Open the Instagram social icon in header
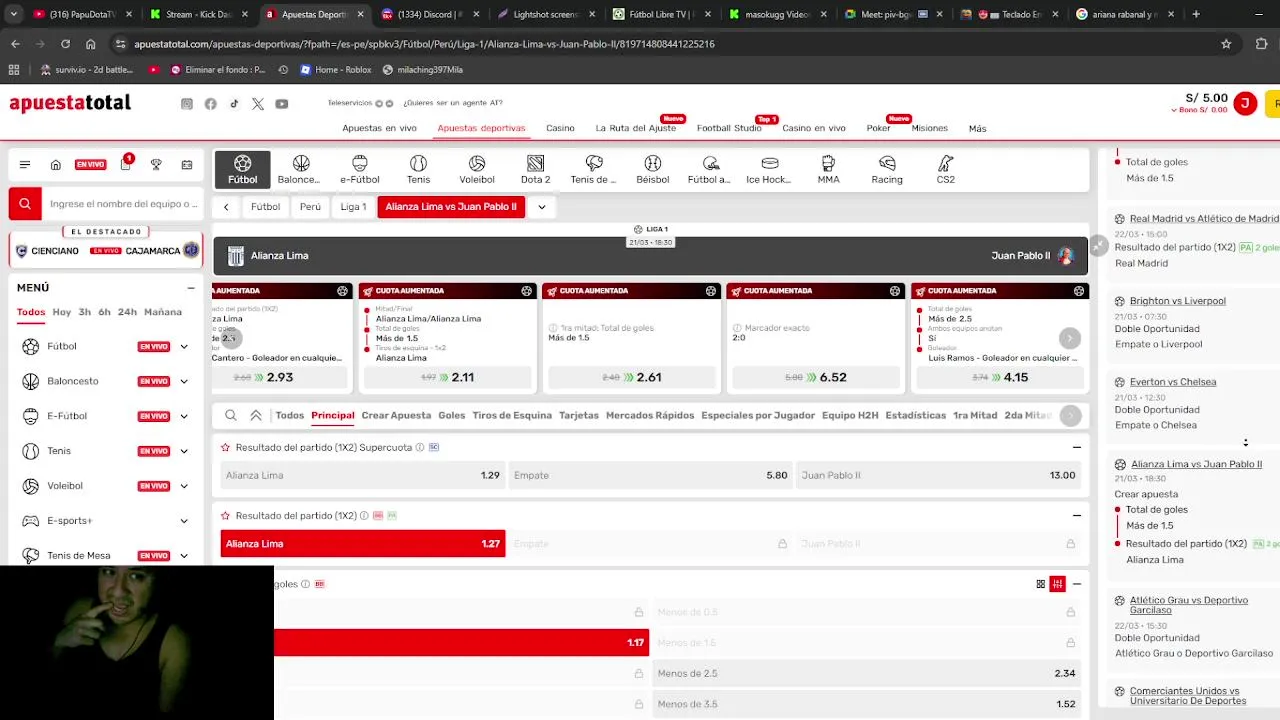 coord(187,104)
